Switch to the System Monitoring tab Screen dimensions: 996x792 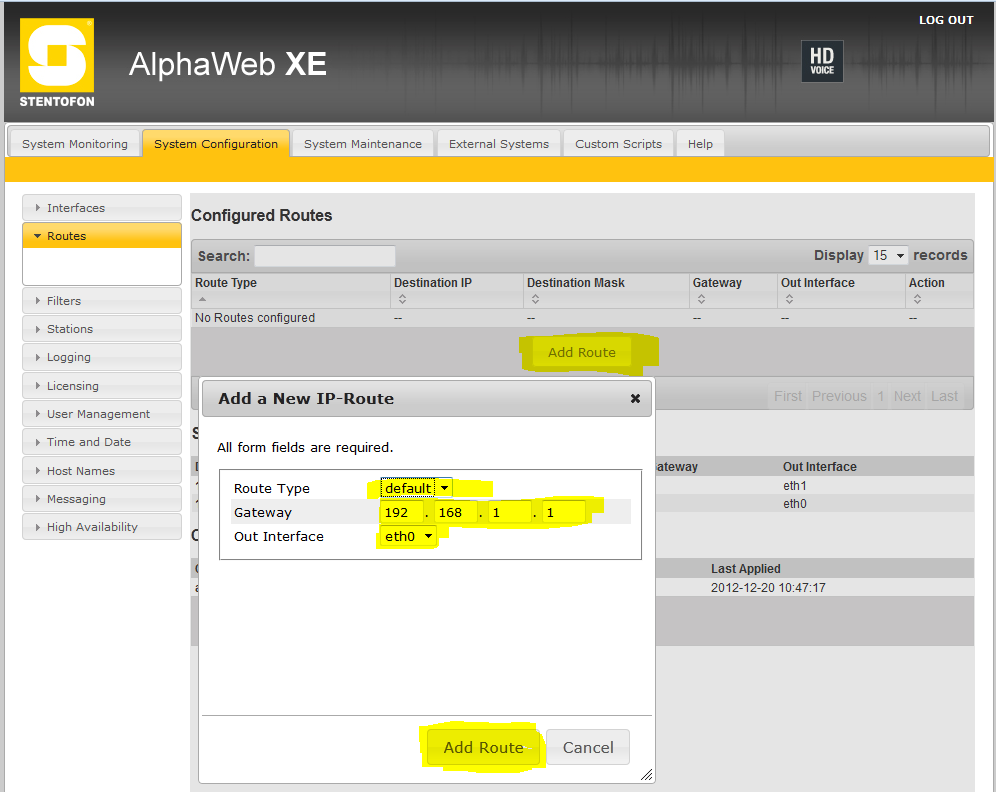click(x=75, y=144)
